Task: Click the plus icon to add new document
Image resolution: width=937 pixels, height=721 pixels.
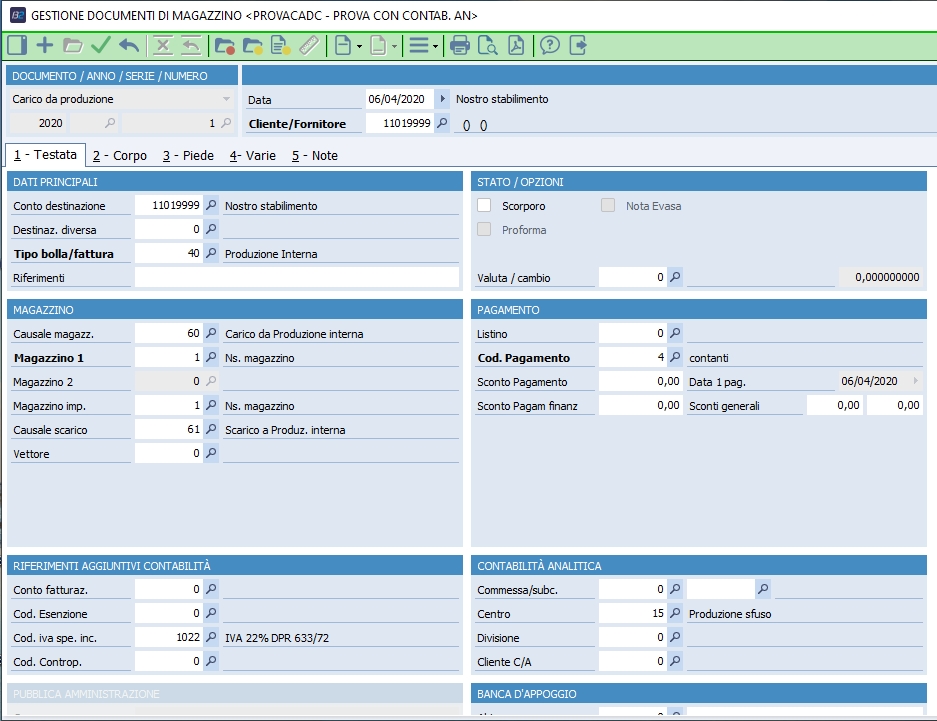Action: point(45,45)
